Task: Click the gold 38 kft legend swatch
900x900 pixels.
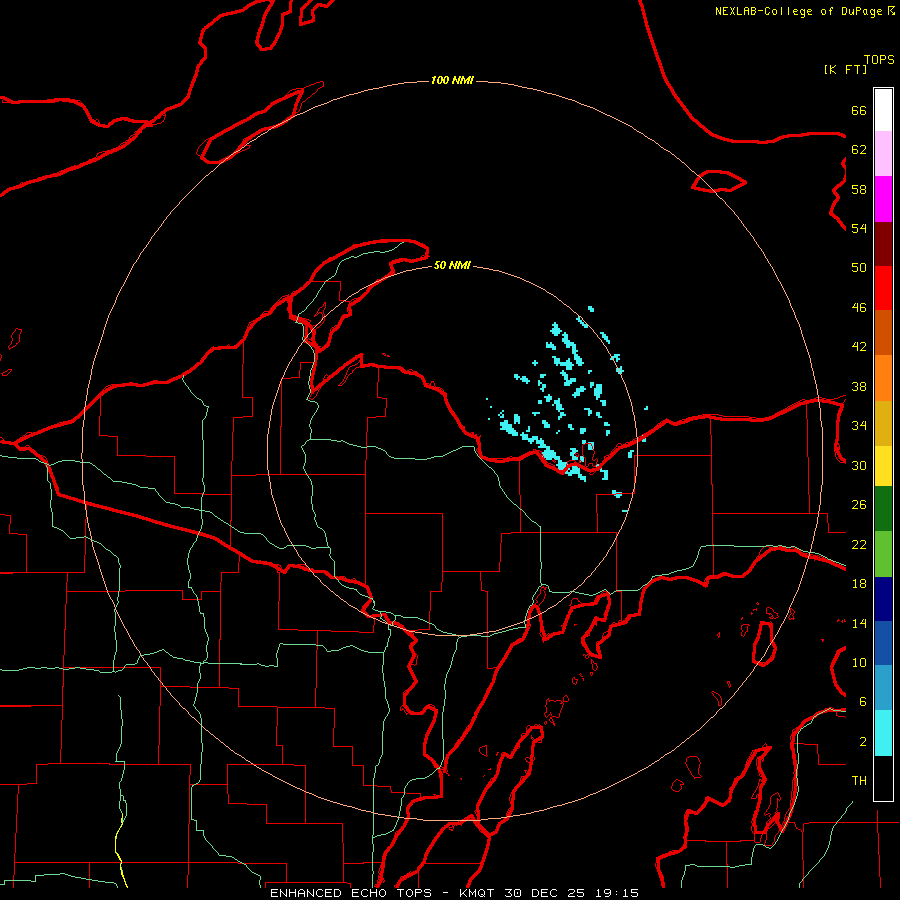Action: (x=883, y=423)
